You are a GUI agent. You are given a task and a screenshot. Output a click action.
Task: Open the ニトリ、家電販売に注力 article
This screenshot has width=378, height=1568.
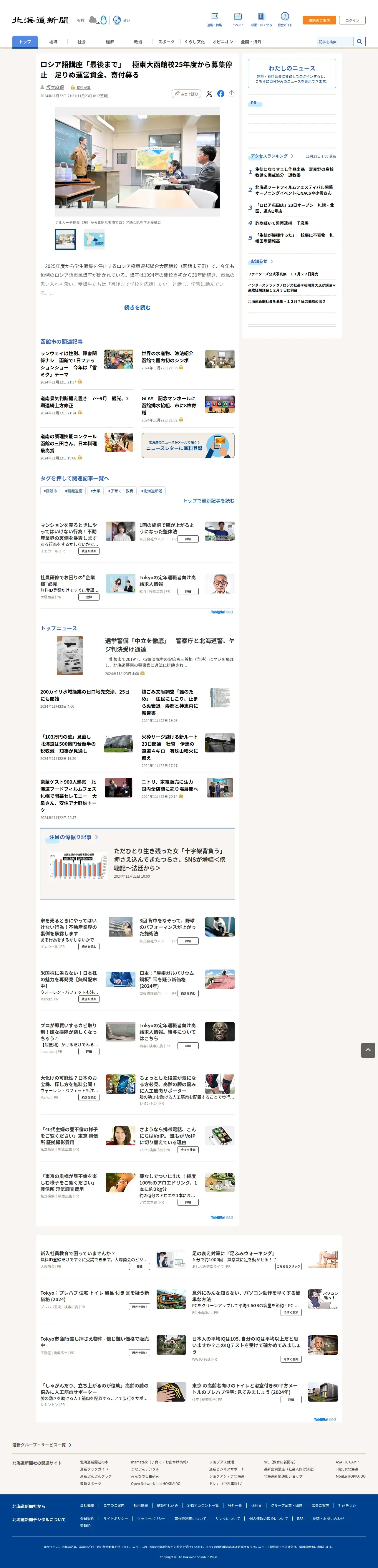[x=170, y=785]
